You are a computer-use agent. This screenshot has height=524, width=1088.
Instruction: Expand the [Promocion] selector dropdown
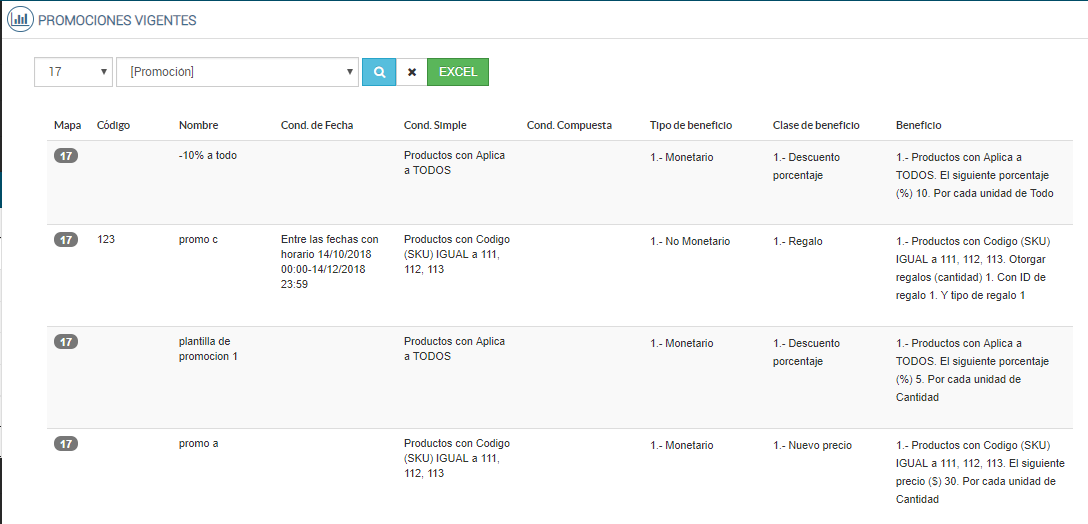coord(237,72)
